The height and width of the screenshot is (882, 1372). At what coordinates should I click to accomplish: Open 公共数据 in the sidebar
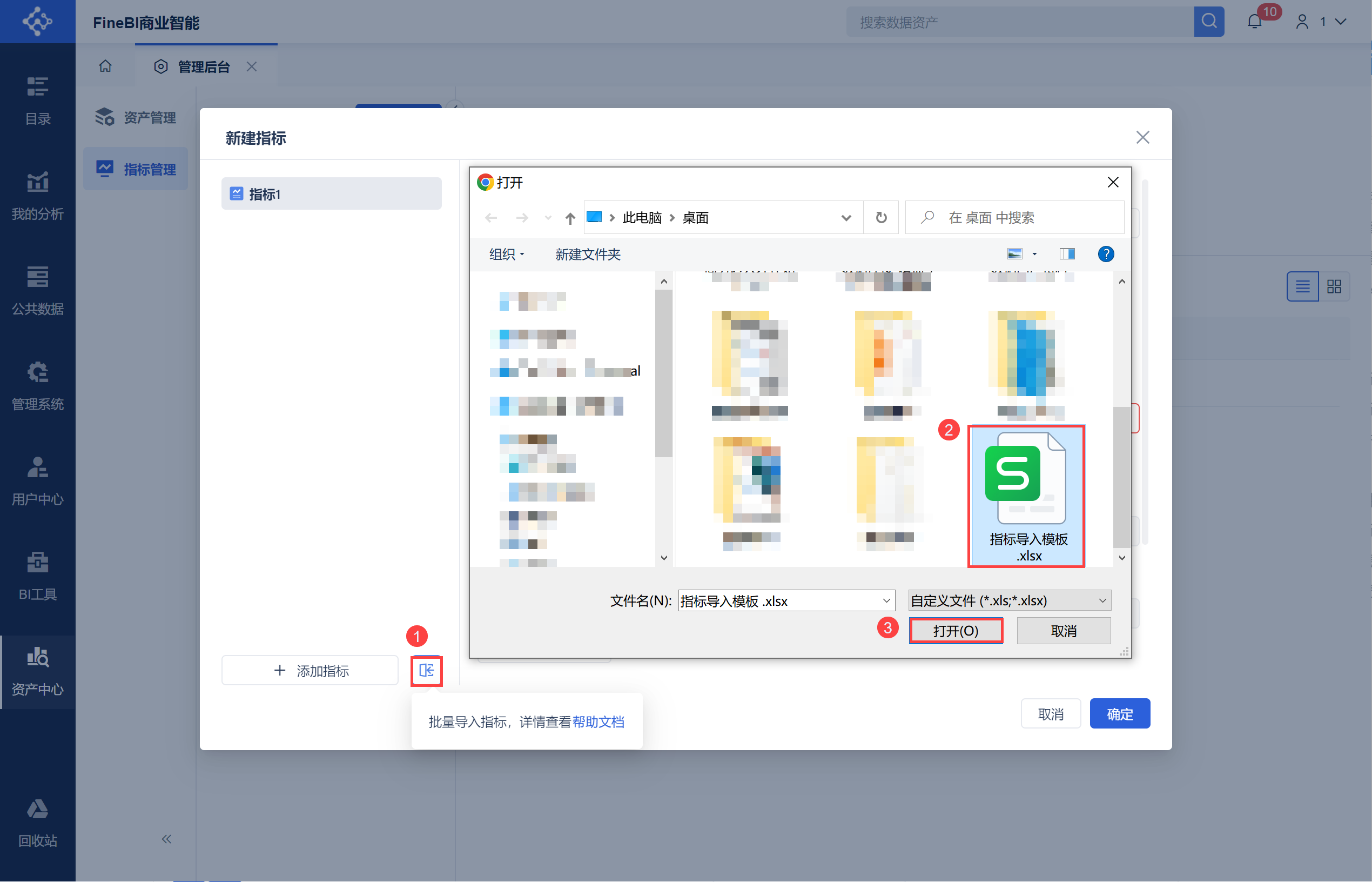[38, 291]
